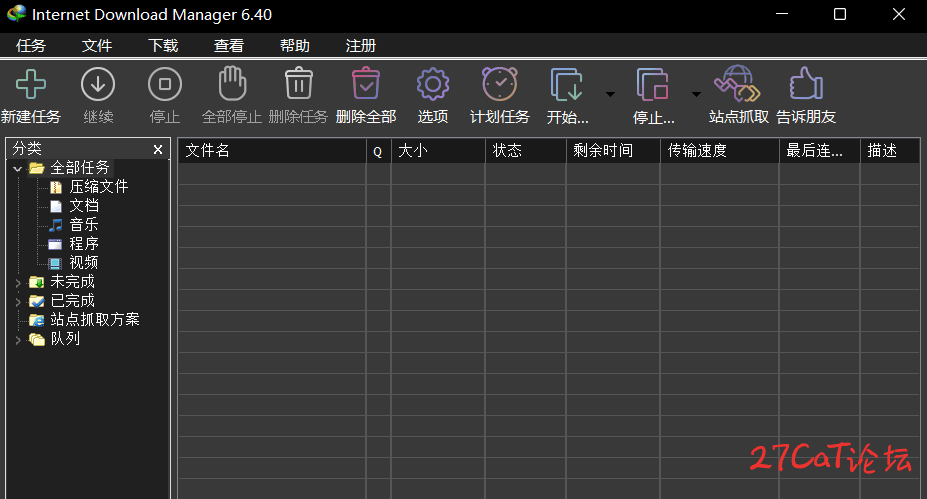Open dropdown arrow beside 开始... button

[x=610, y=94]
